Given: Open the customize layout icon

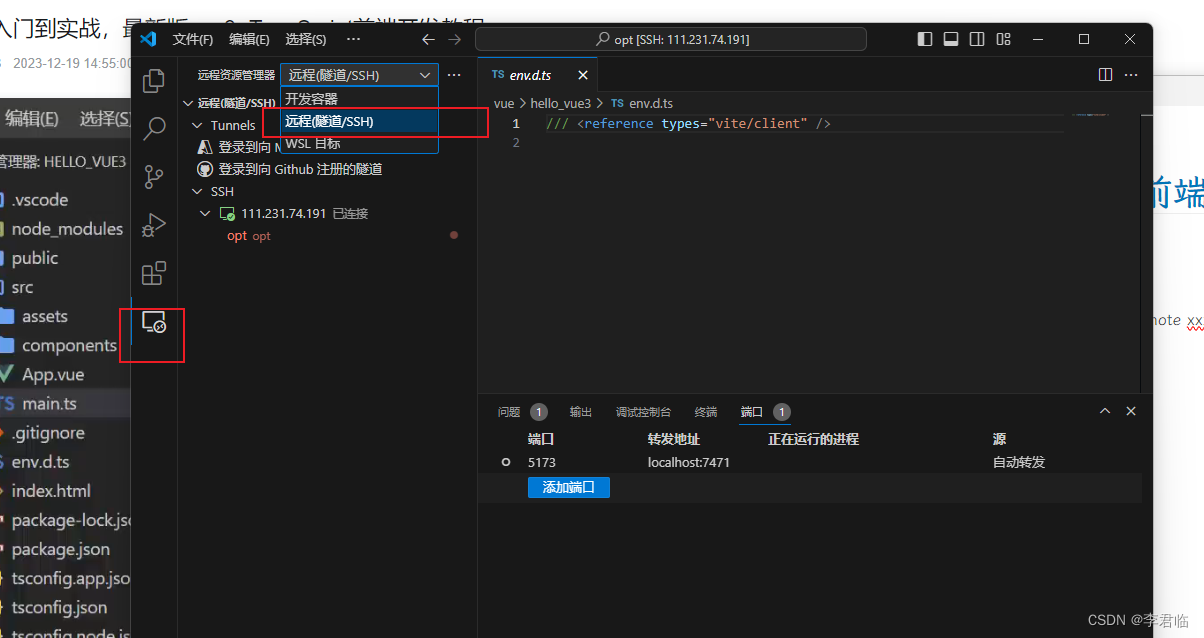Looking at the screenshot, I should click(1003, 39).
